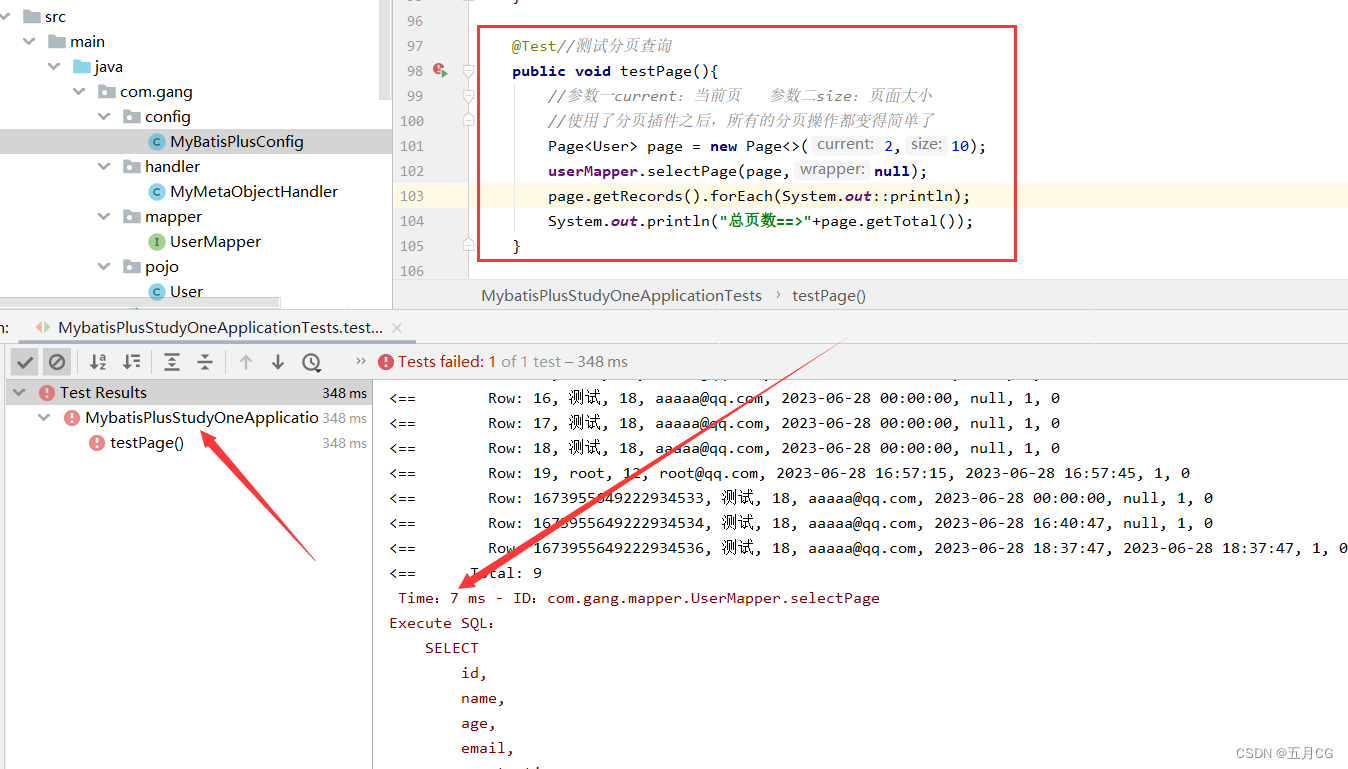Click console 'SELECT' keyword line

[x=452, y=648]
